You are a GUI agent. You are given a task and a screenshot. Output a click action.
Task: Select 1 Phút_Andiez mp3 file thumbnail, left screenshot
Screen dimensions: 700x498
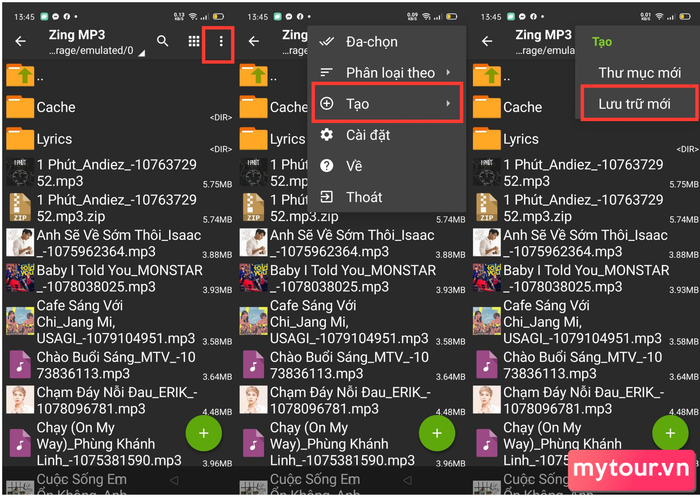tap(20, 172)
